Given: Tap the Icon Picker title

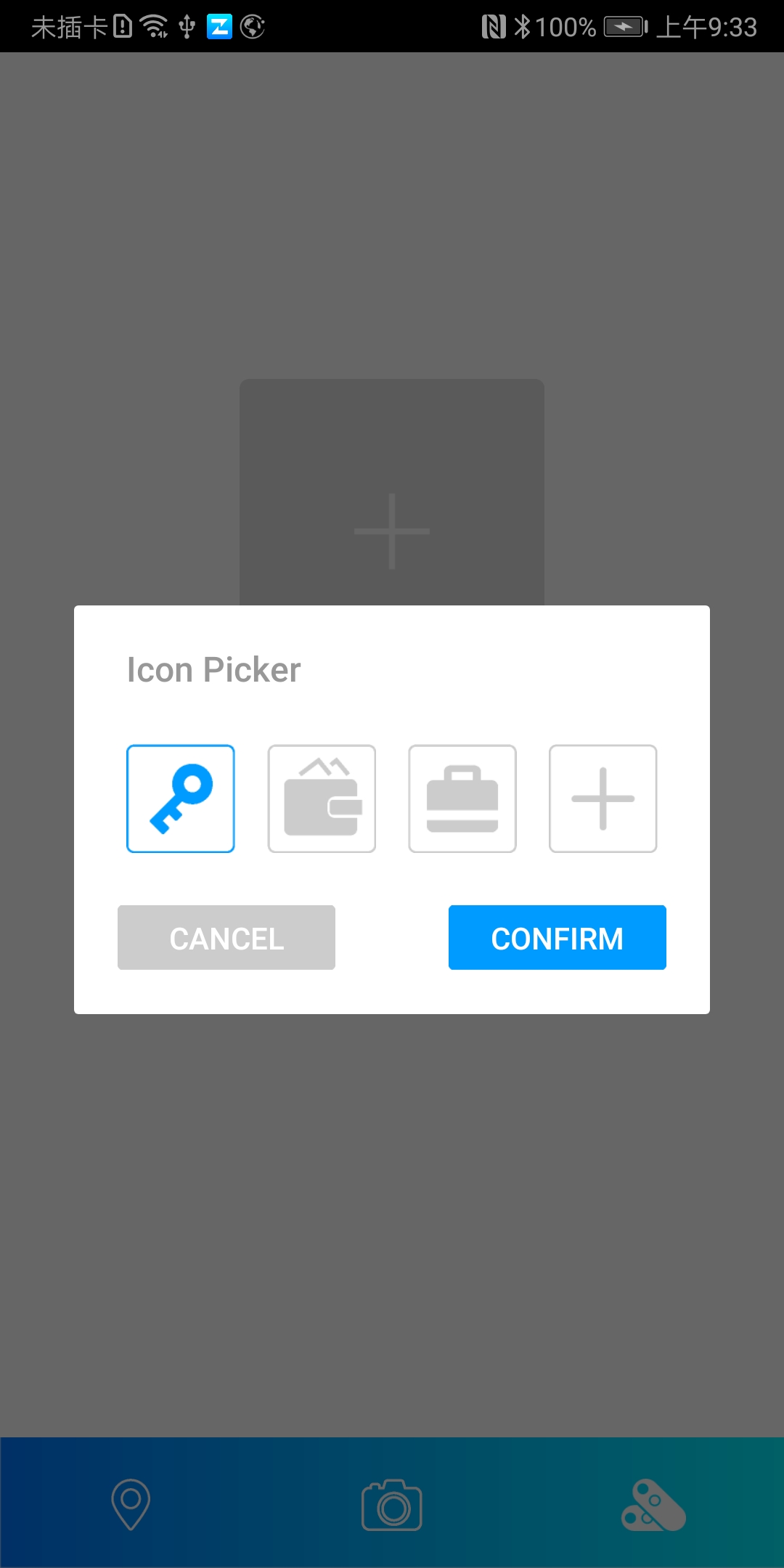Looking at the screenshot, I should tap(213, 669).
